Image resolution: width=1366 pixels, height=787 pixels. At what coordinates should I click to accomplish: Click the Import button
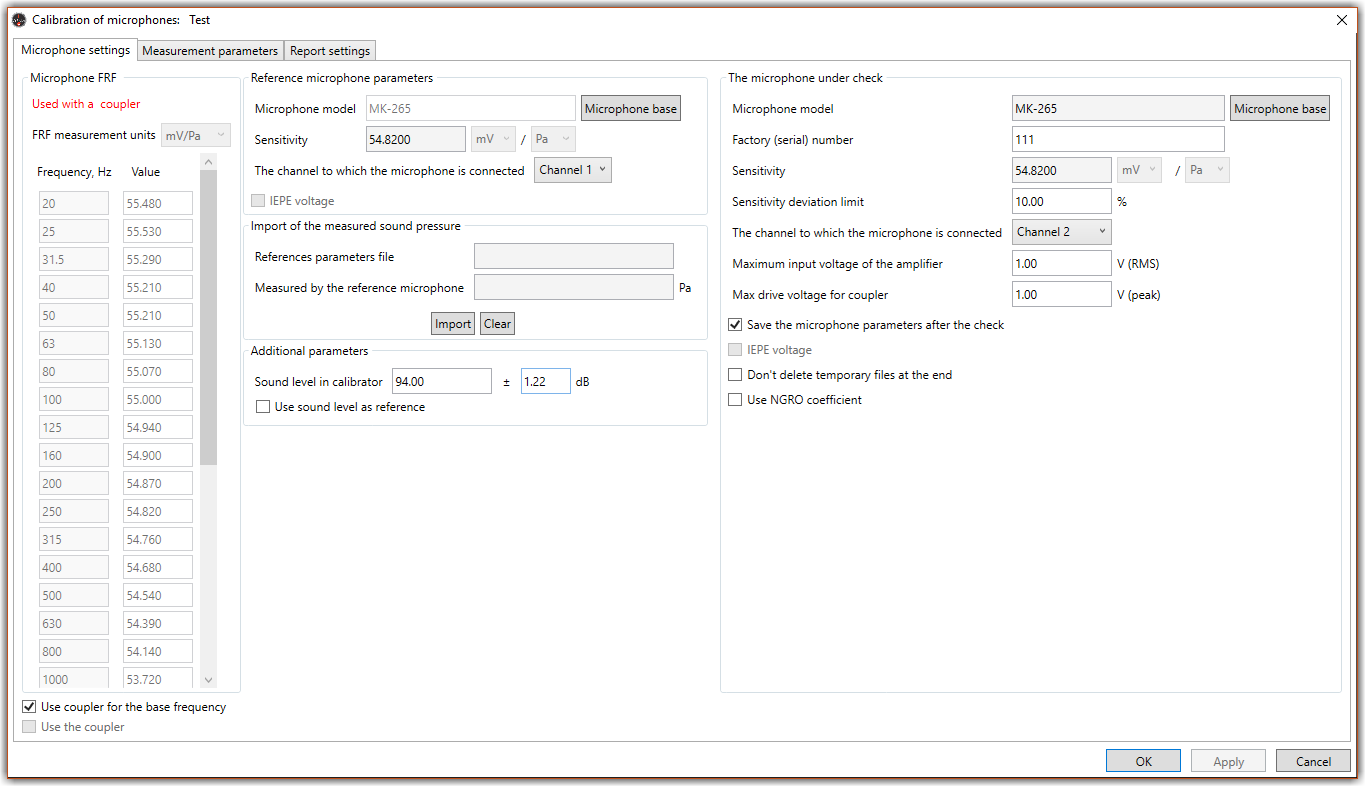pyautogui.click(x=453, y=324)
